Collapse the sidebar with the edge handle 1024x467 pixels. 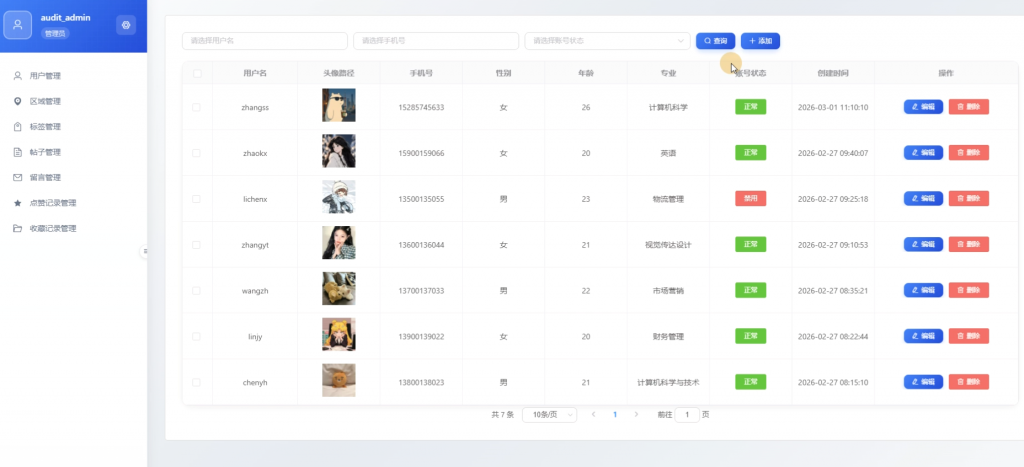[x=144, y=251]
